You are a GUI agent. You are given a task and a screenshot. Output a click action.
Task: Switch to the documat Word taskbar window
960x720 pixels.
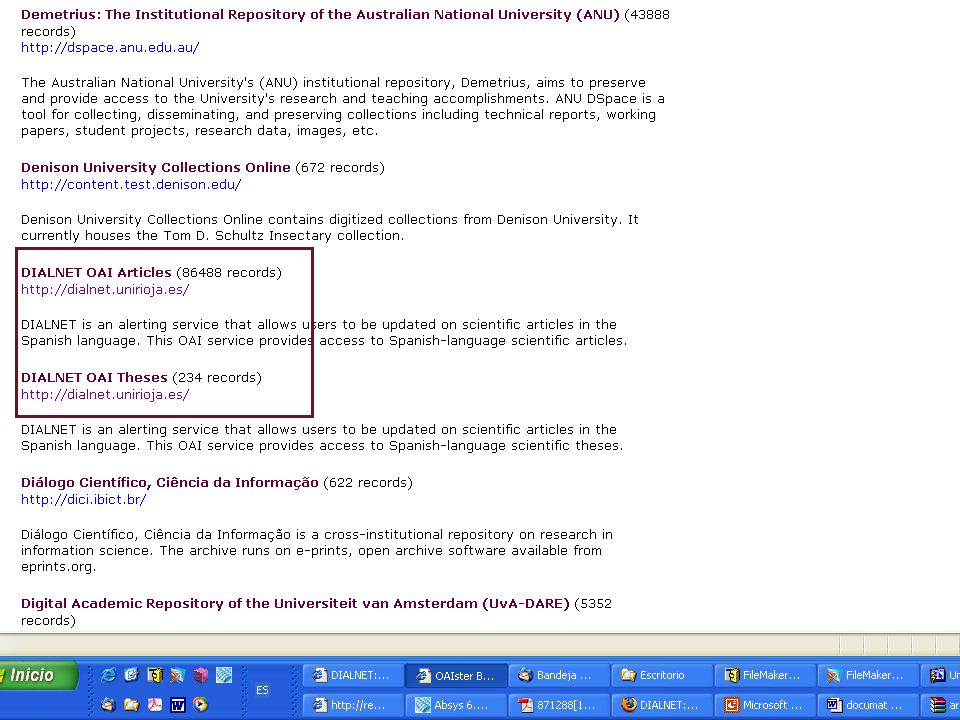[868, 705]
